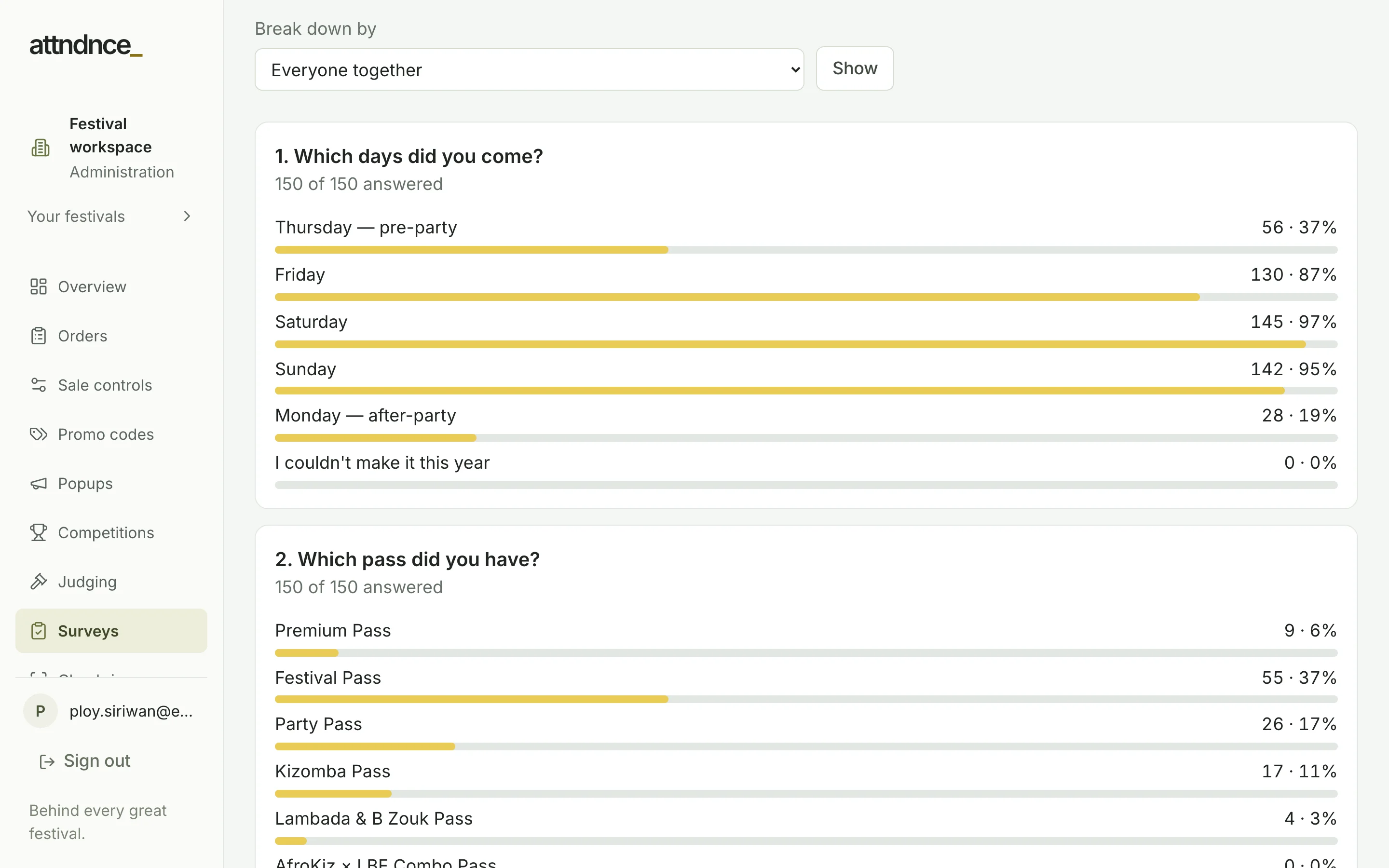The height and width of the screenshot is (868, 1389).
Task: Click the attndnce_ logo
Action: [x=85, y=45]
